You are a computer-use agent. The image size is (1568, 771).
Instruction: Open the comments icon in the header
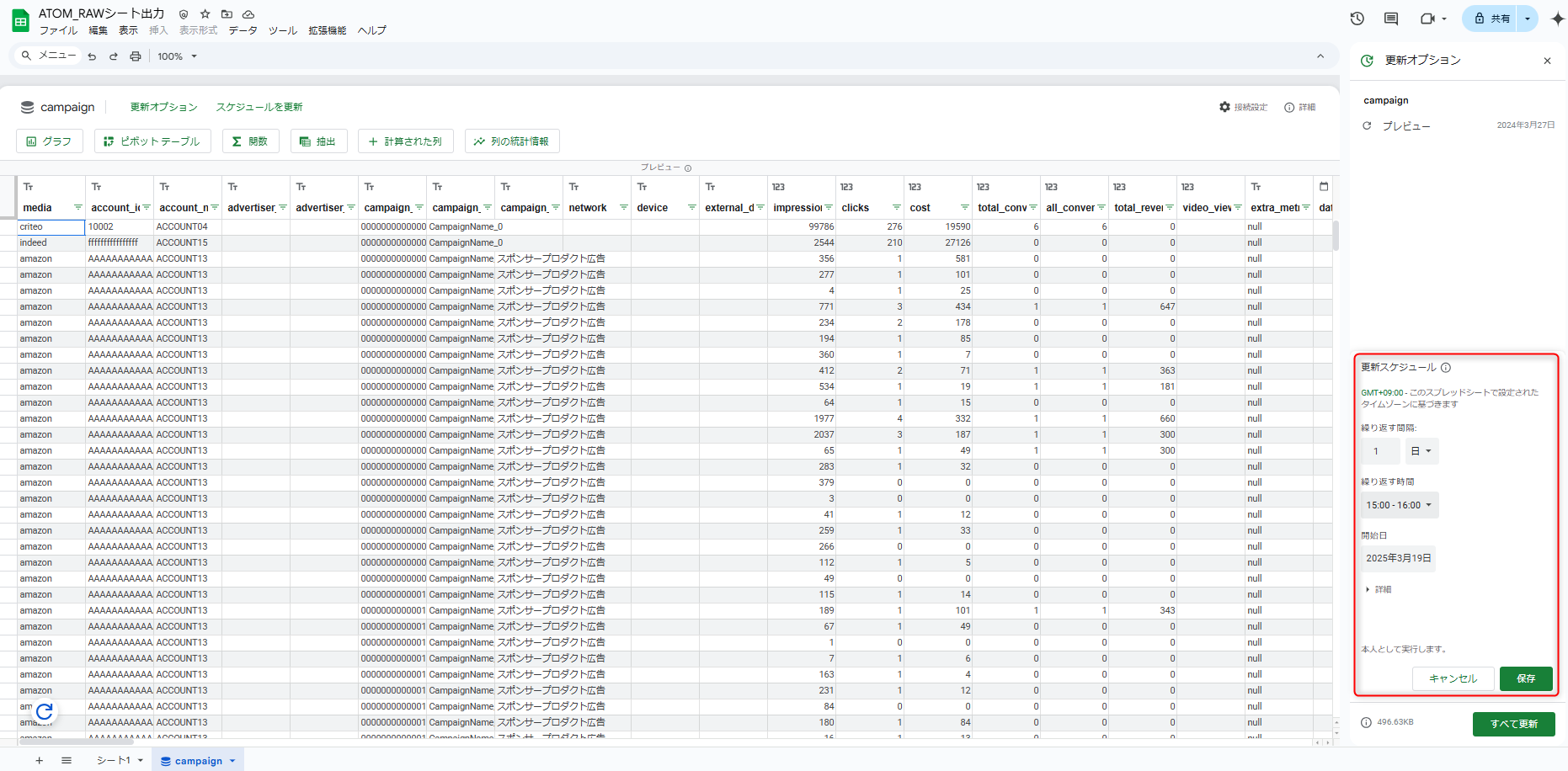coord(1391,19)
